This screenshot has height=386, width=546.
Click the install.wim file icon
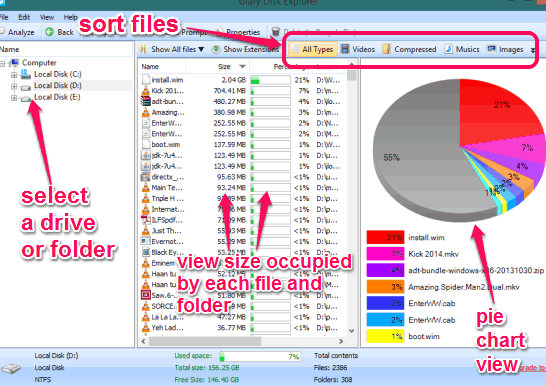click(x=146, y=80)
